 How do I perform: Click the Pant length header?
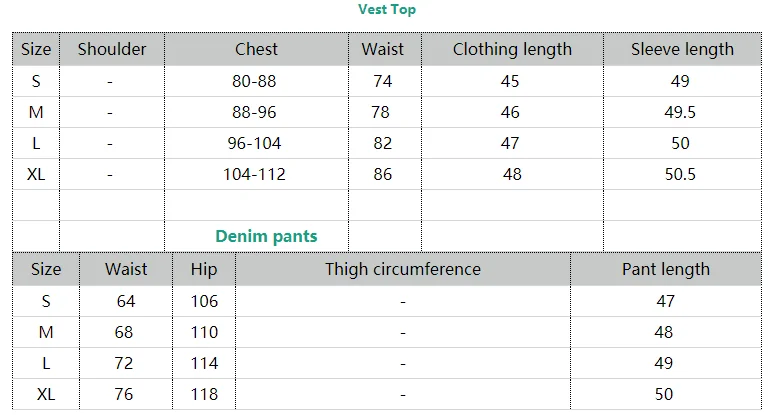[x=666, y=269]
